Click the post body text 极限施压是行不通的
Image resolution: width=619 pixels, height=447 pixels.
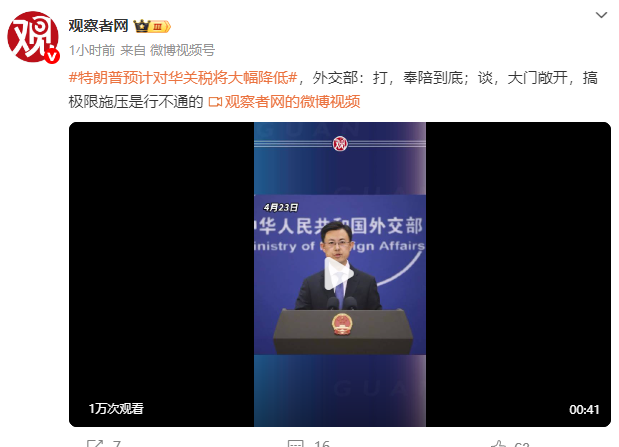coord(136,102)
